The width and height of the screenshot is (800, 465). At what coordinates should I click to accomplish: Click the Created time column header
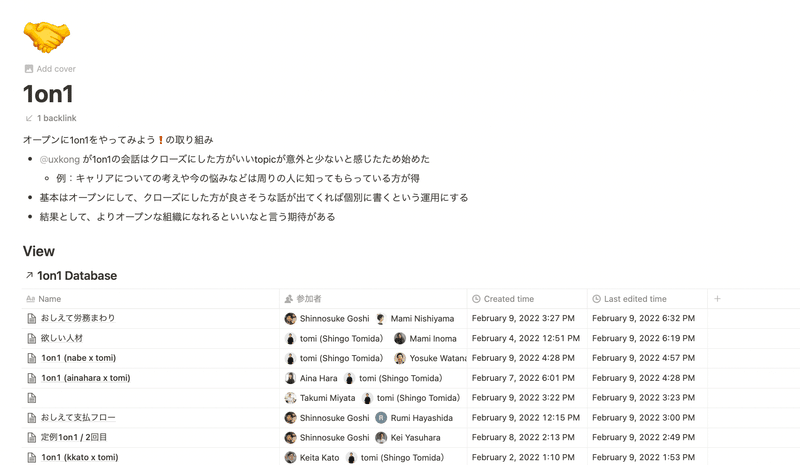503,299
